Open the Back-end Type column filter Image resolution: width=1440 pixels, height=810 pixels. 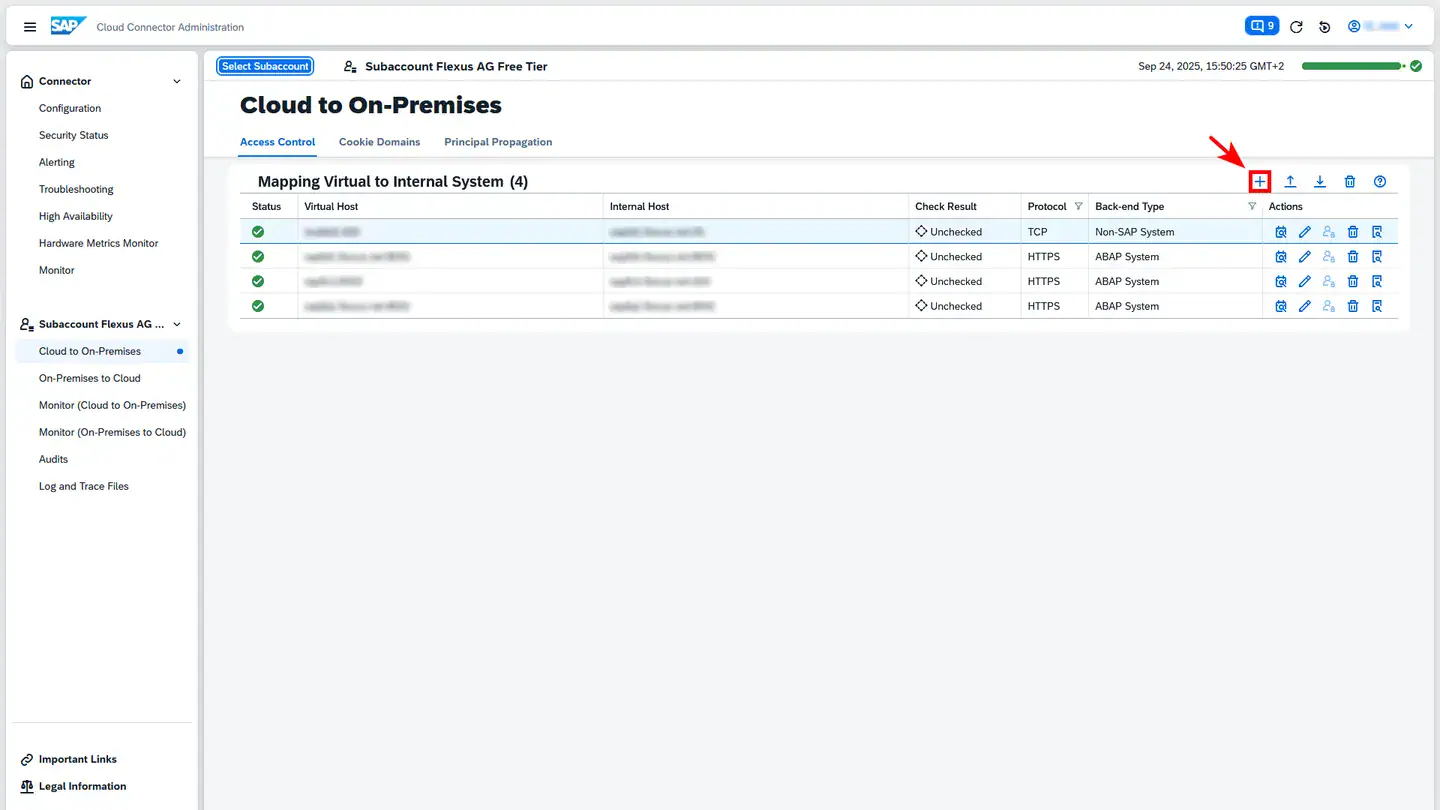click(1252, 206)
